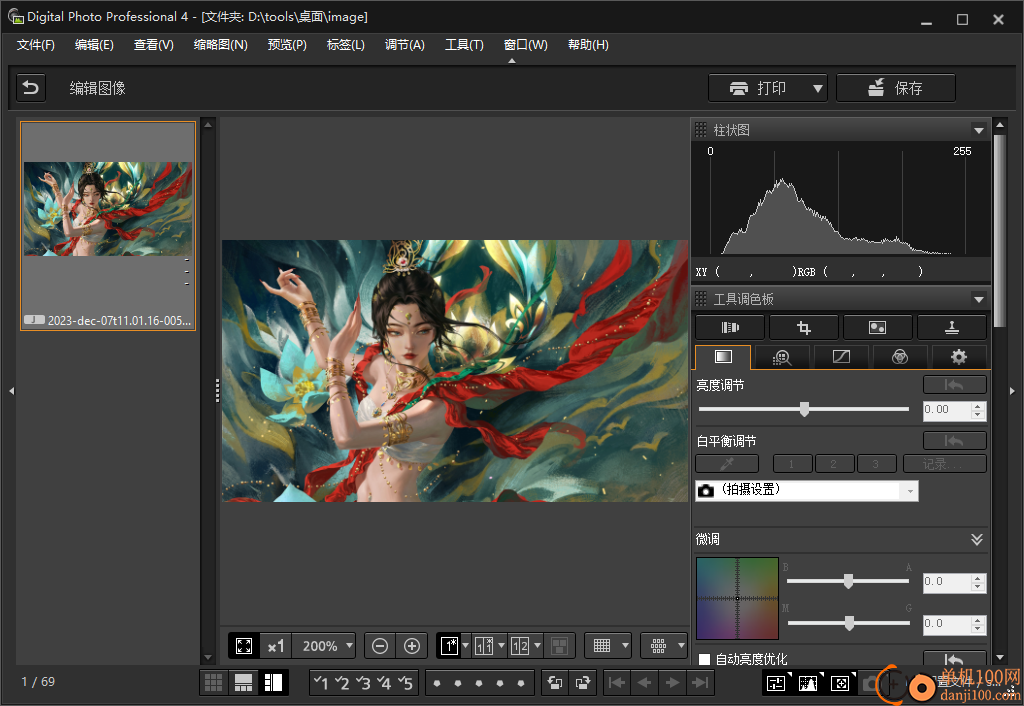The image size is (1024, 706).
Task: Open the print options dropdown arrow
Action: tap(818, 88)
